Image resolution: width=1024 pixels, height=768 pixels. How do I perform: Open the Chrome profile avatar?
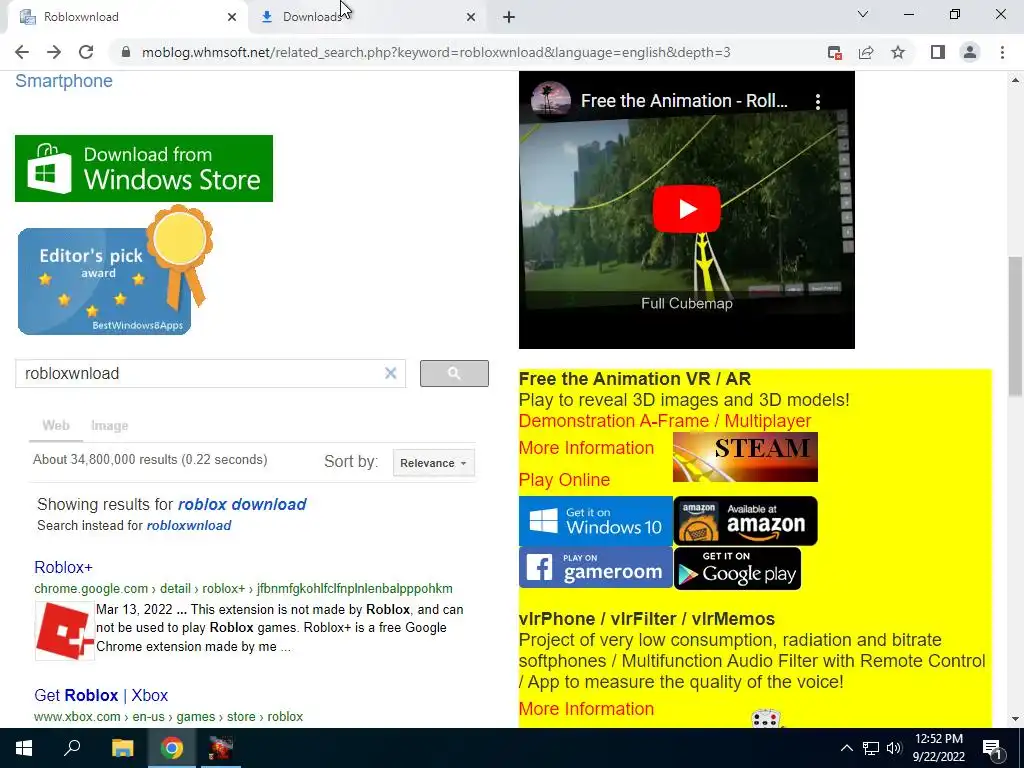tap(970, 52)
